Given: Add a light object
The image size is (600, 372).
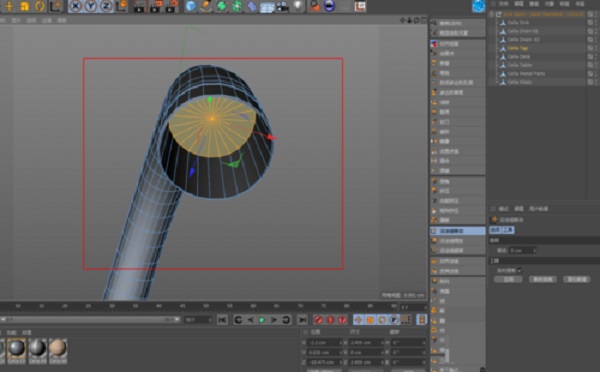Looking at the screenshot, I should [298, 6].
